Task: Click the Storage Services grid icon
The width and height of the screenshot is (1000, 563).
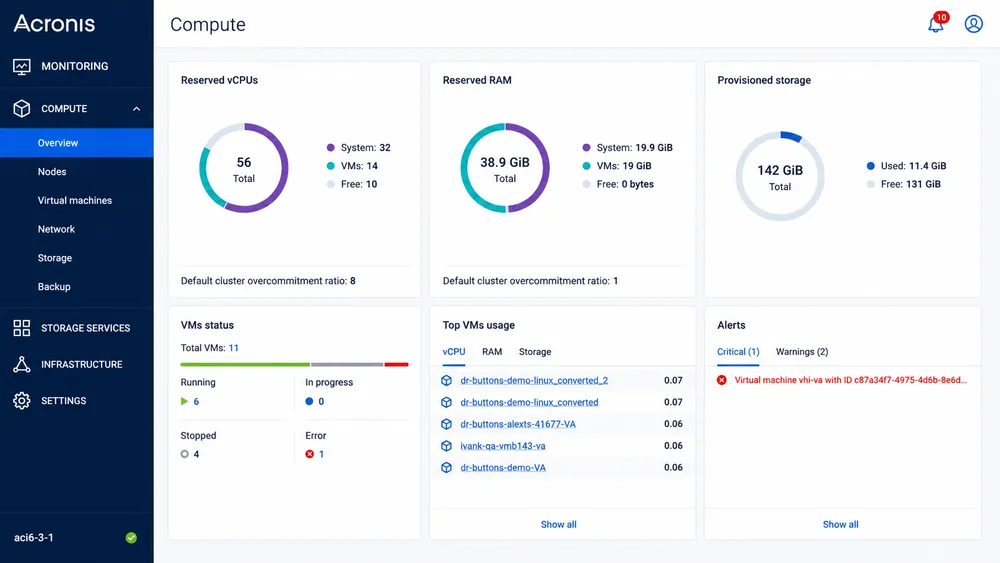Action: (x=22, y=328)
